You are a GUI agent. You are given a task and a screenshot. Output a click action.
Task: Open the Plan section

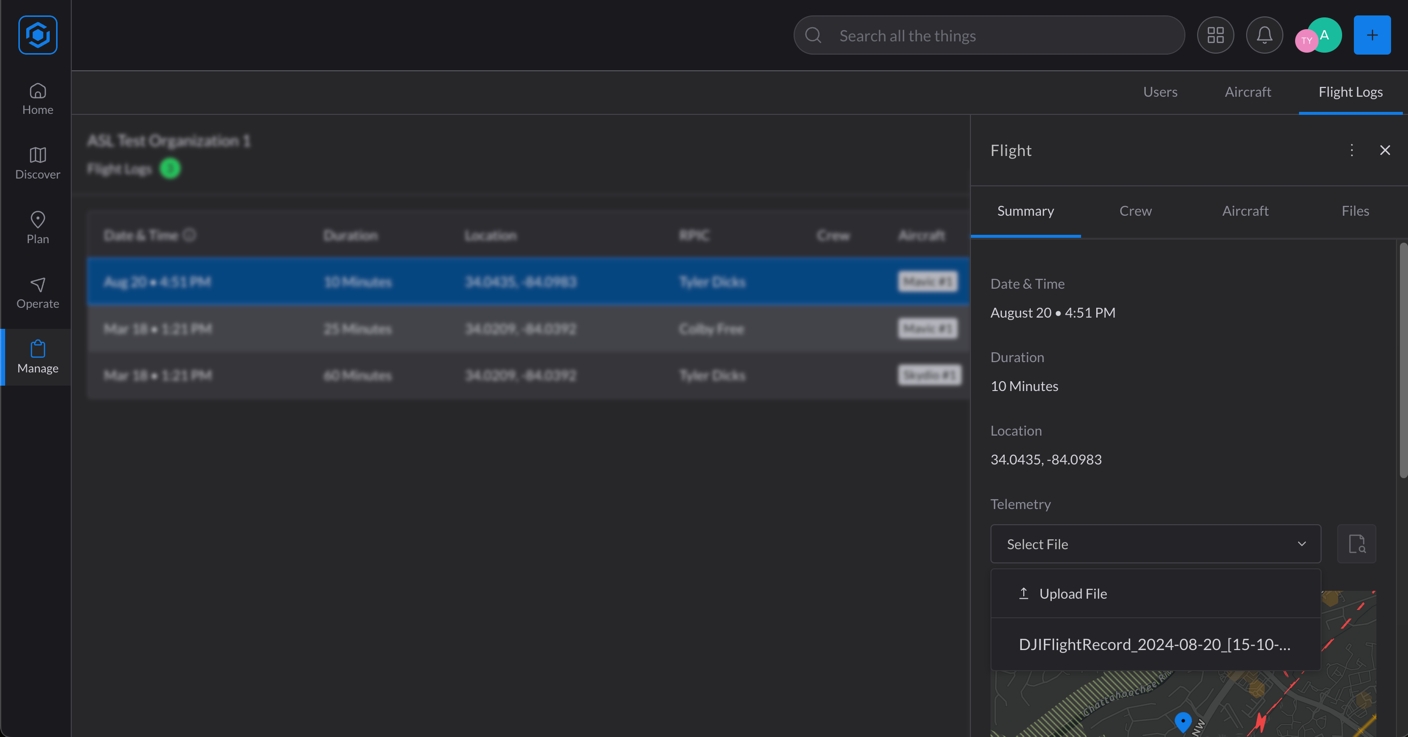37,227
